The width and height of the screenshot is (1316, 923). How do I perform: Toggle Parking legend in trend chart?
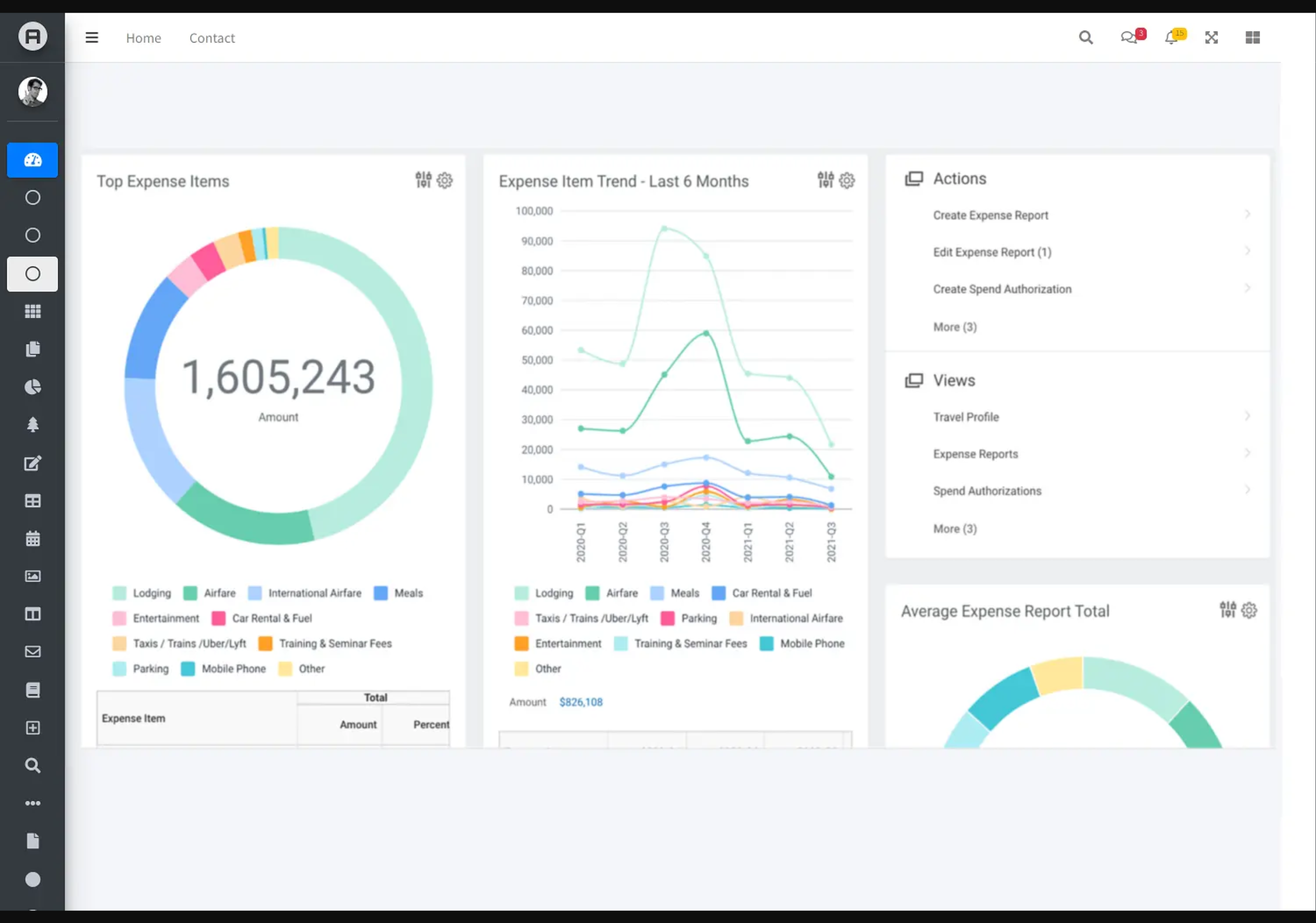click(689, 619)
